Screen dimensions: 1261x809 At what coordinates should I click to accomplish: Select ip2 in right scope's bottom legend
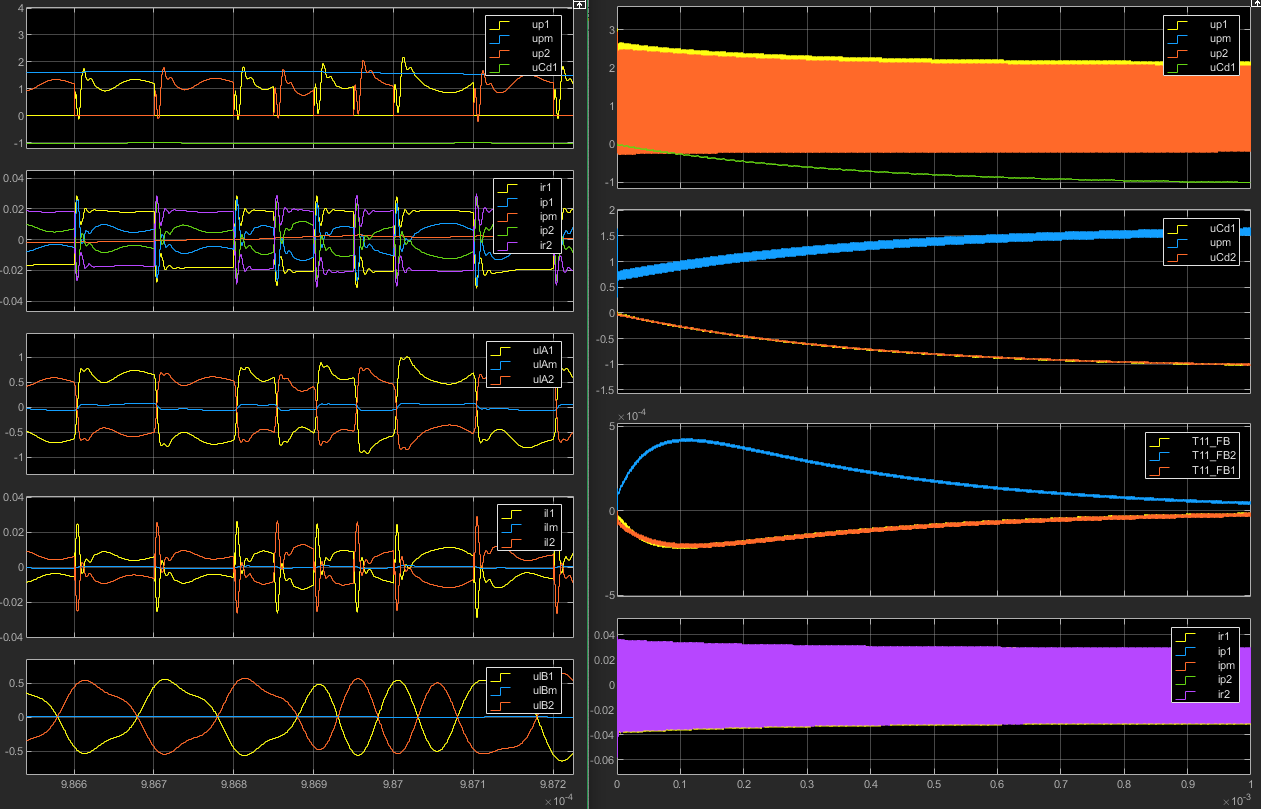tap(1227, 680)
